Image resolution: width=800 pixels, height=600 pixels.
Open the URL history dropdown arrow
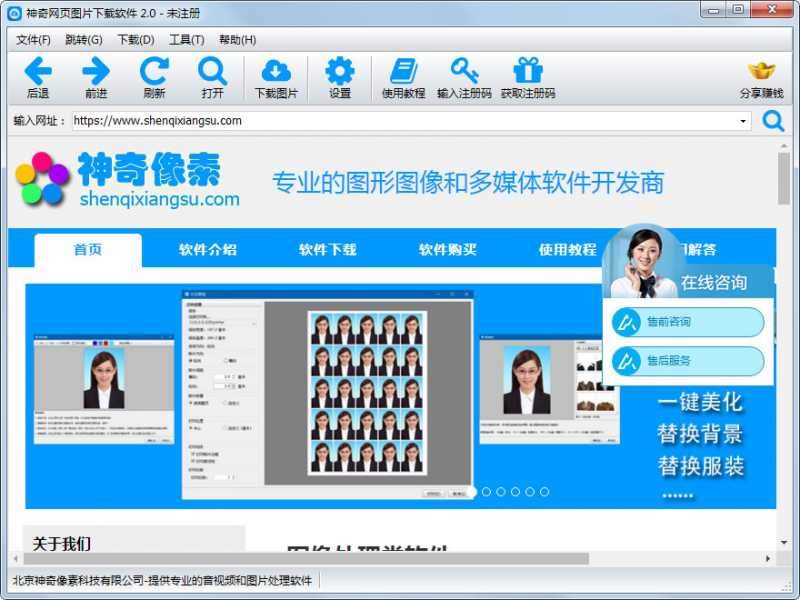tap(744, 120)
